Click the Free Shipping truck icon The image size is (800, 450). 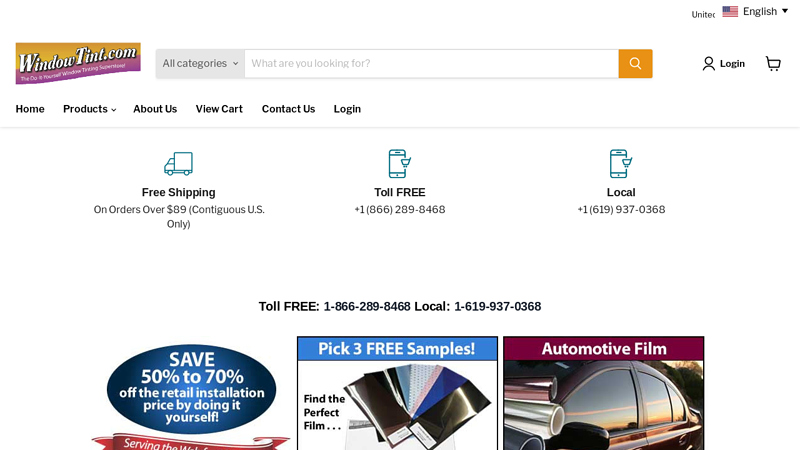(179, 164)
